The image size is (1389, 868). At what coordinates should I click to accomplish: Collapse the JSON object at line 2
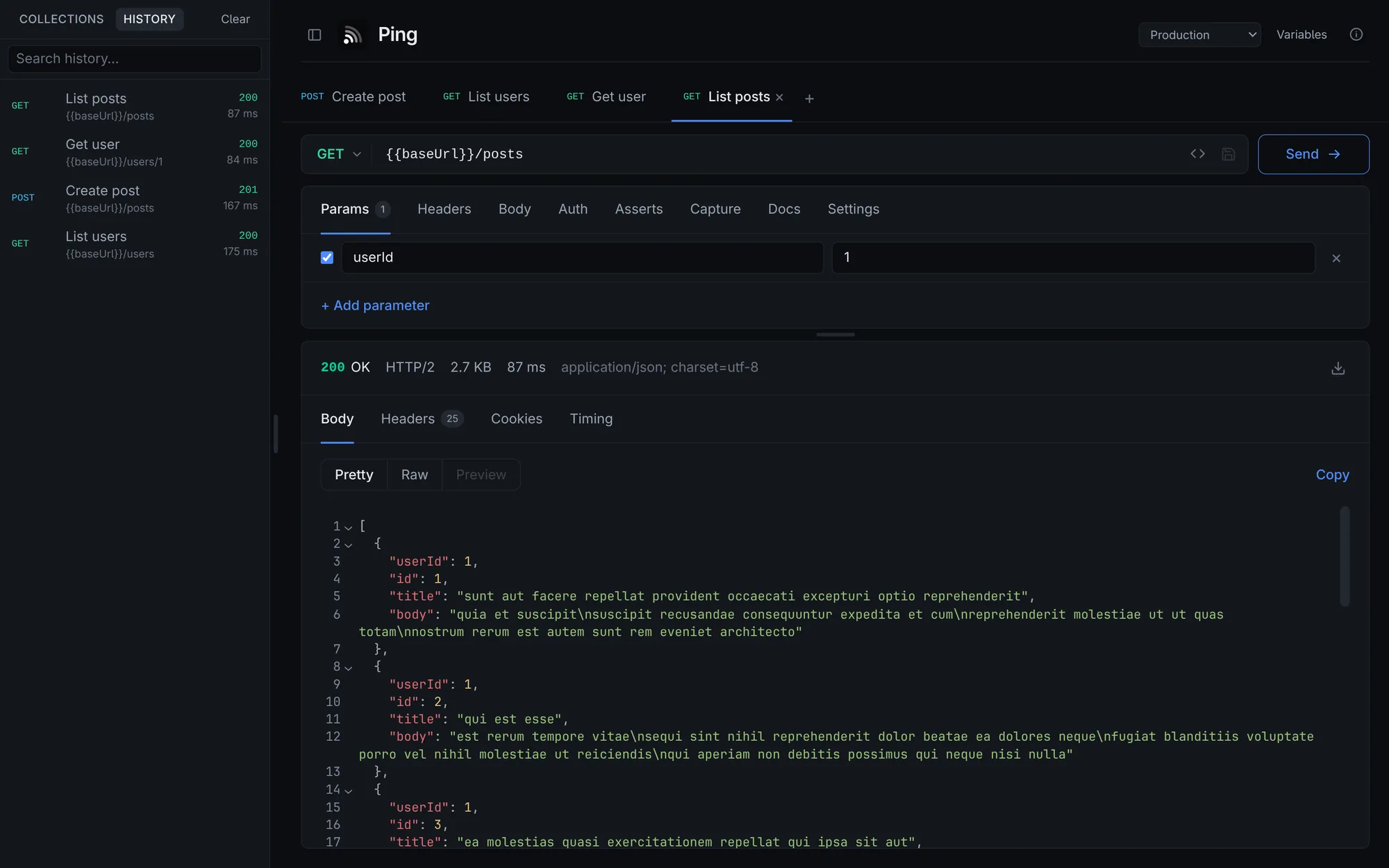click(348, 544)
